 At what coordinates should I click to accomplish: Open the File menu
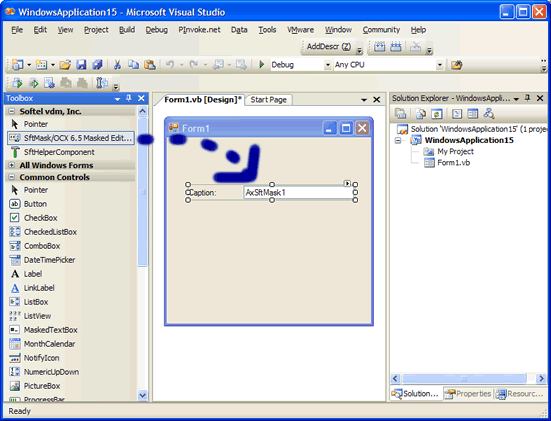tap(17, 30)
